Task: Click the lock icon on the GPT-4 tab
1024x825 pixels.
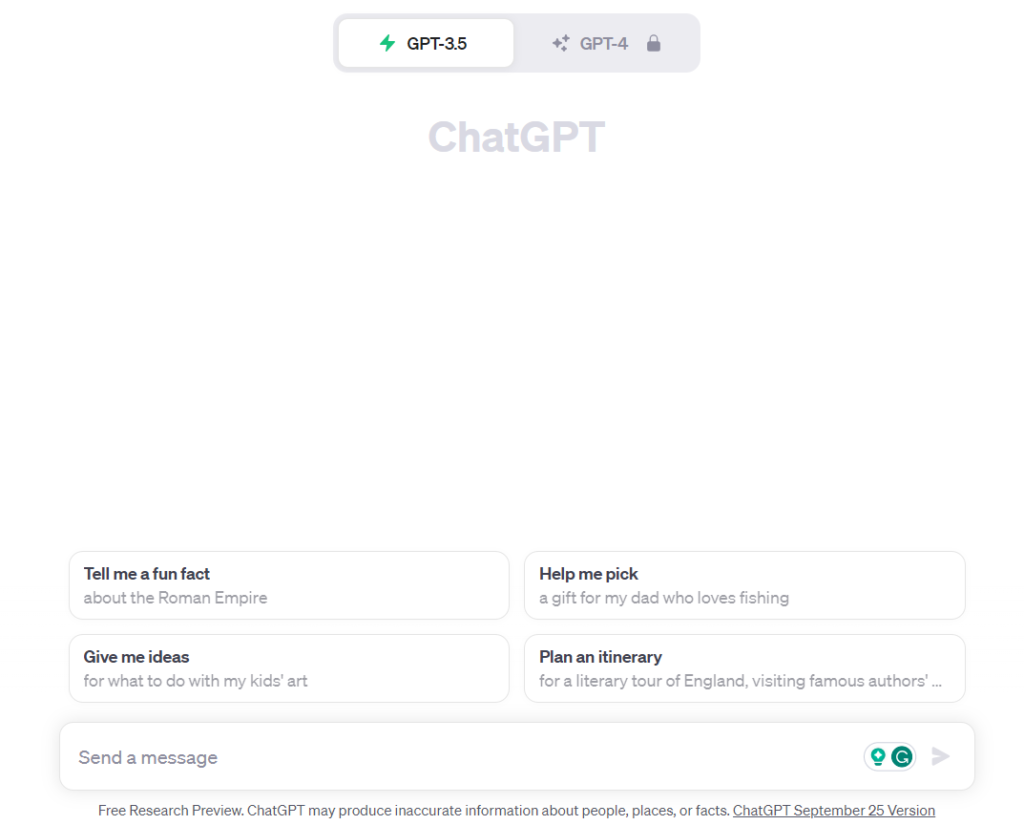Action: pos(654,42)
